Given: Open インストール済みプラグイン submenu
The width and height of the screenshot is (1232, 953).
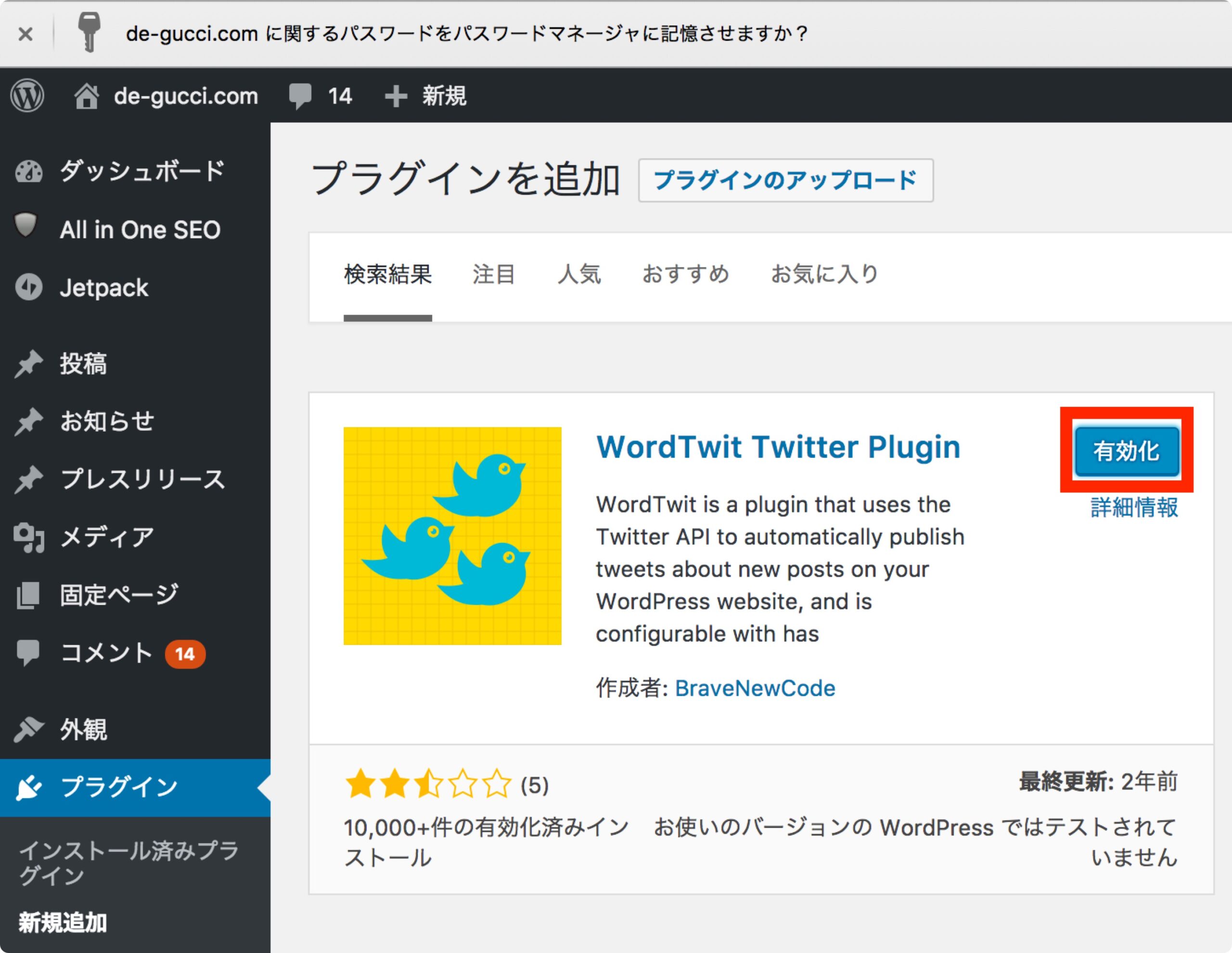Looking at the screenshot, I should (128, 863).
